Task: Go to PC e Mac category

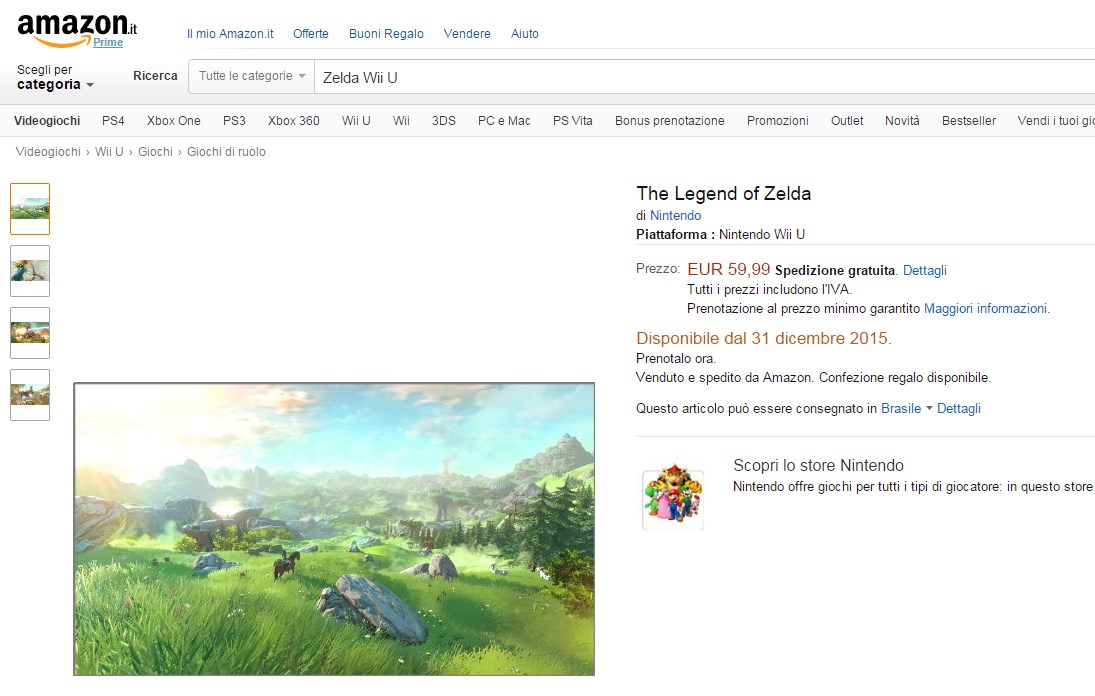Action: coord(504,121)
